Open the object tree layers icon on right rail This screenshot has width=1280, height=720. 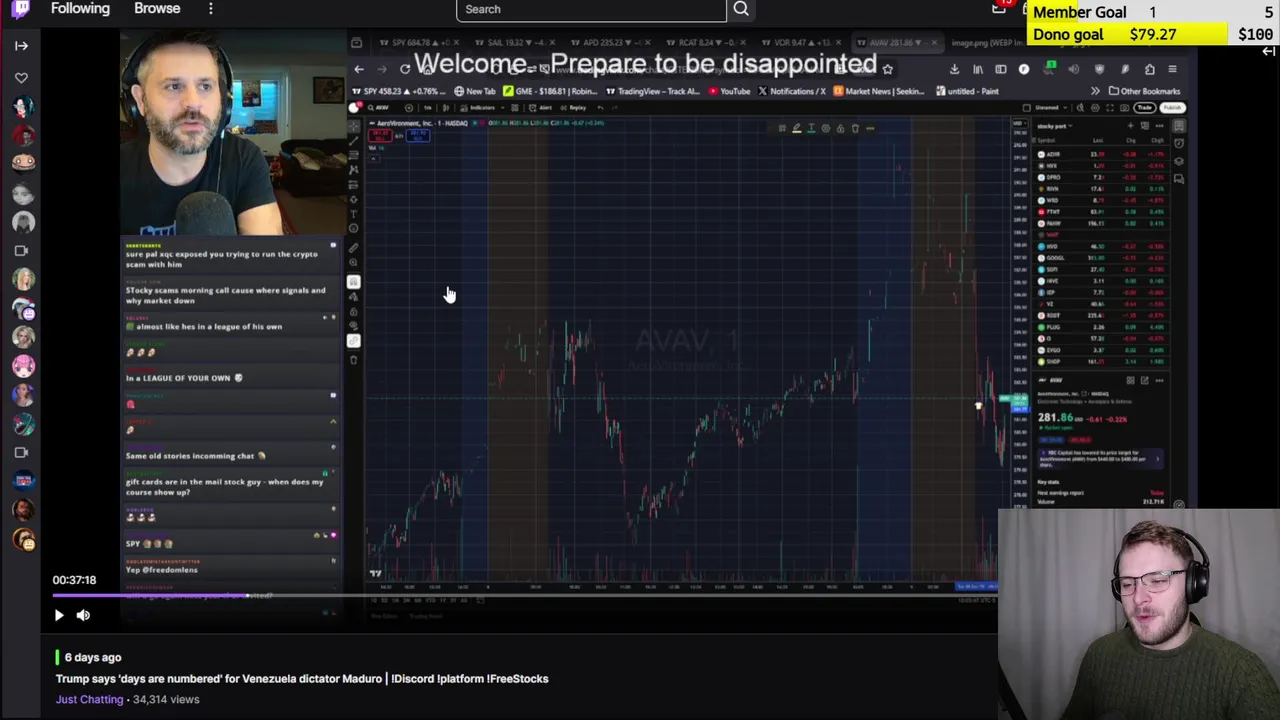1179,161
